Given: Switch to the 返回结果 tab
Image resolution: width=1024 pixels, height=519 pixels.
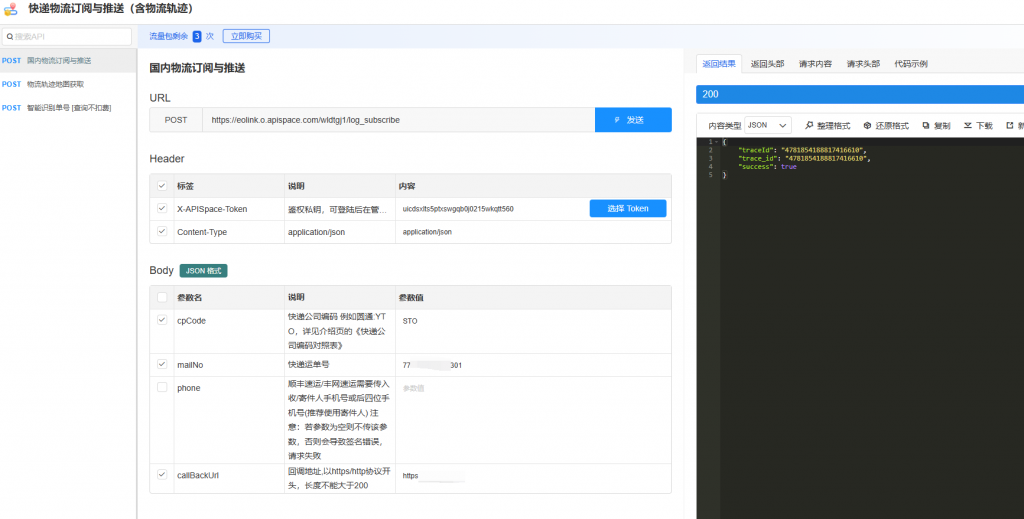Looking at the screenshot, I should click(718, 64).
